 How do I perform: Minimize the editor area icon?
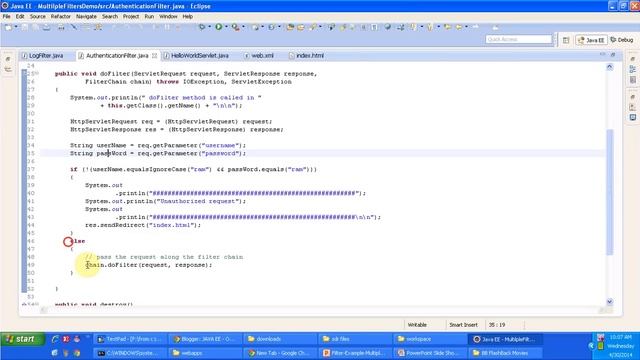pyautogui.click(x=603, y=54)
